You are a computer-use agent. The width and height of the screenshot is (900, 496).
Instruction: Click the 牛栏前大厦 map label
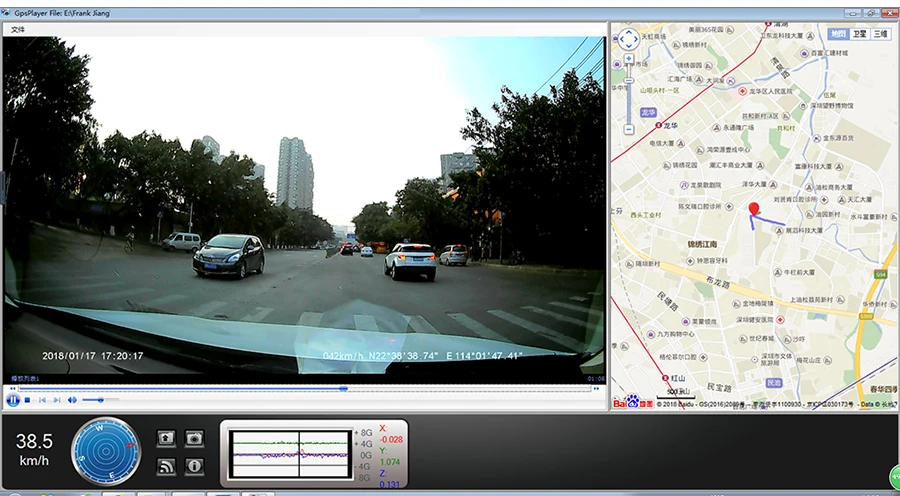click(798, 273)
